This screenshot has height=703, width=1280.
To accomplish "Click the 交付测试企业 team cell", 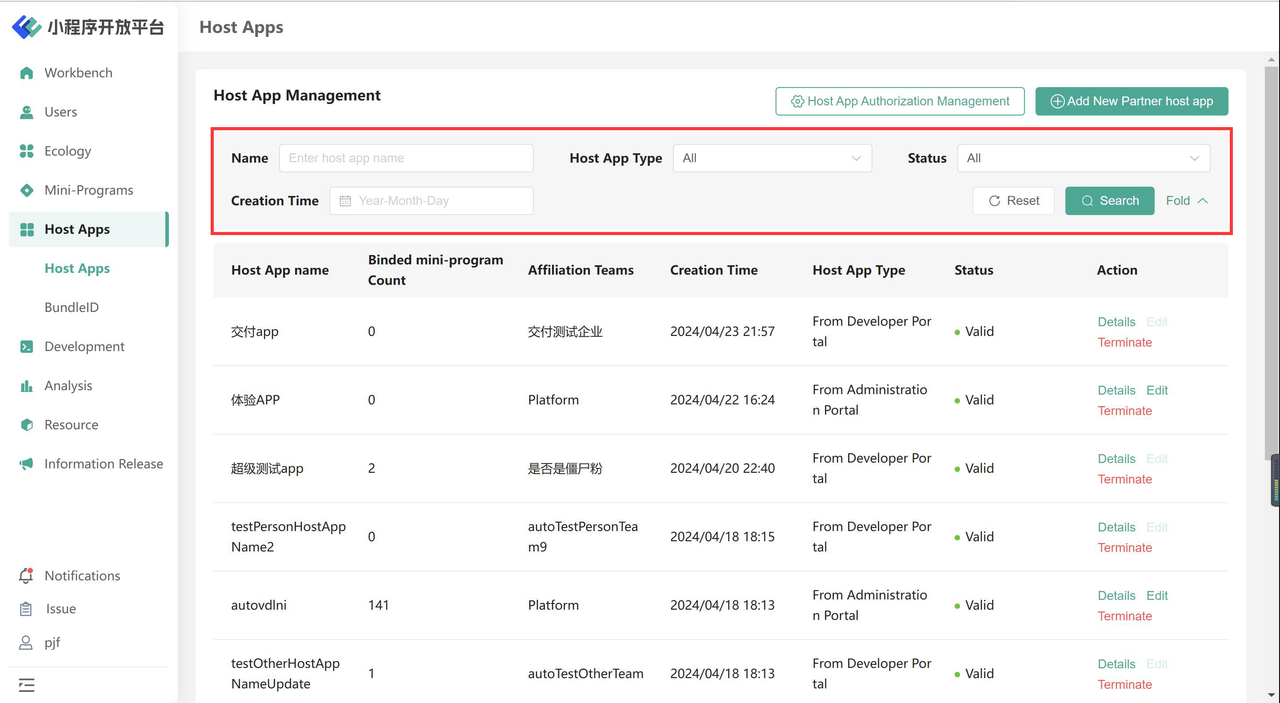I will pos(565,332).
